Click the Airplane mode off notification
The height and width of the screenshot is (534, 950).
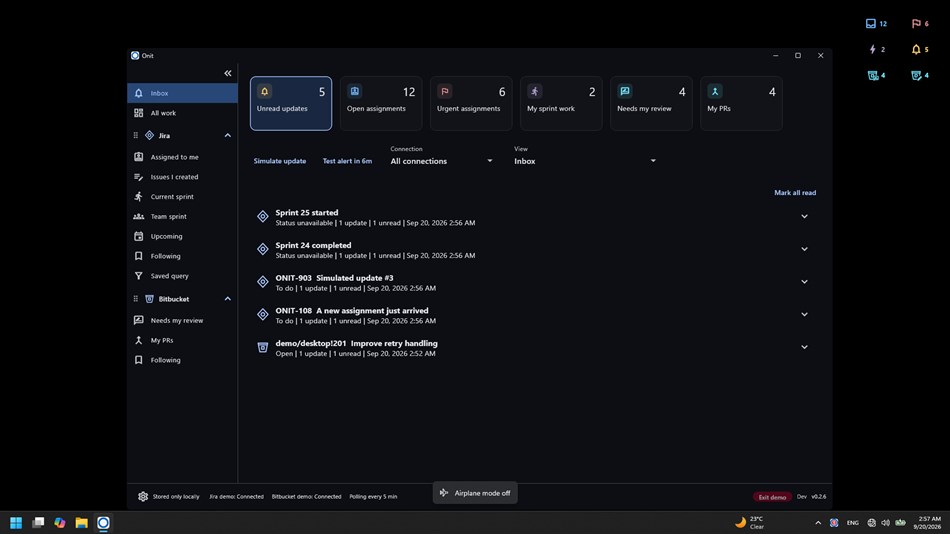pyautogui.click(x=475, y=493)
